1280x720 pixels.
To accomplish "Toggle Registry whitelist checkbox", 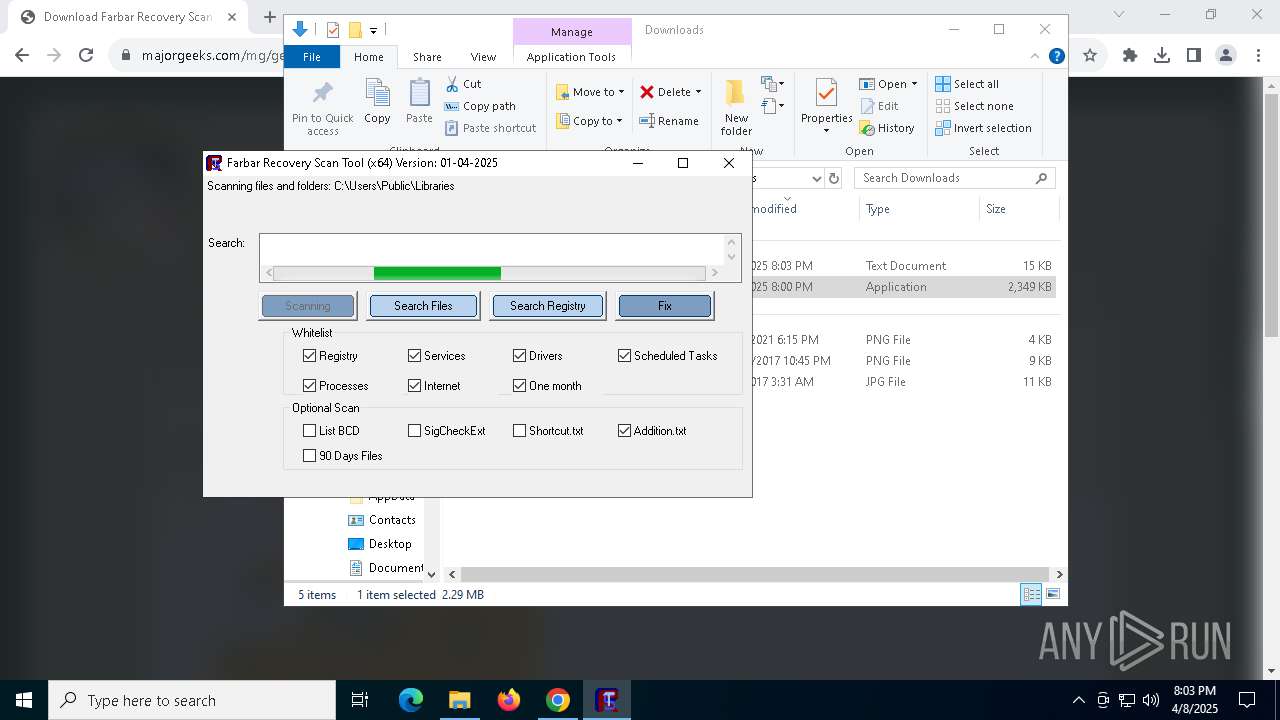I will pyautogui.click(x=309, y=355).
